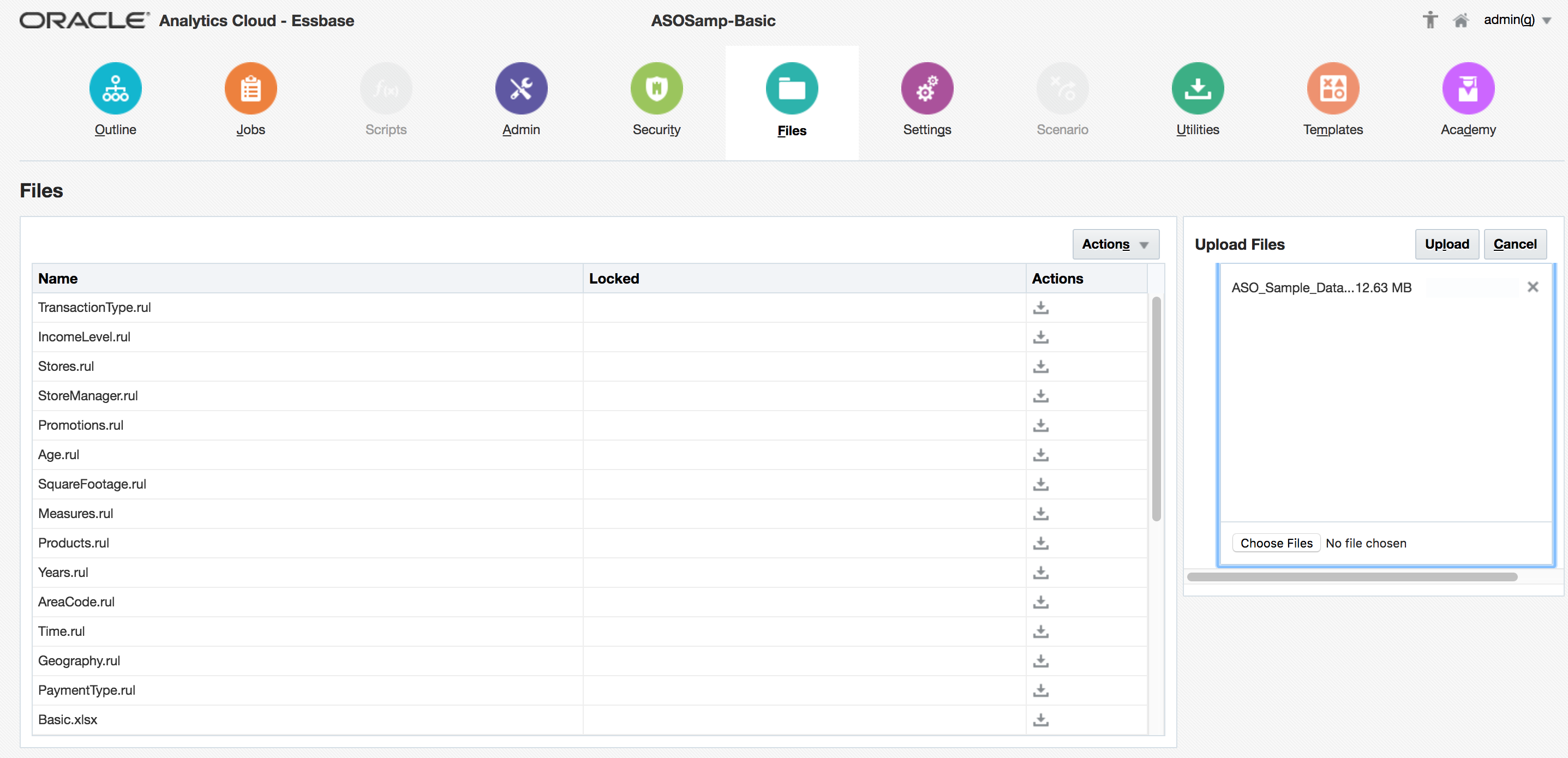Click the home icon in header

click(x=1461, y=21)
